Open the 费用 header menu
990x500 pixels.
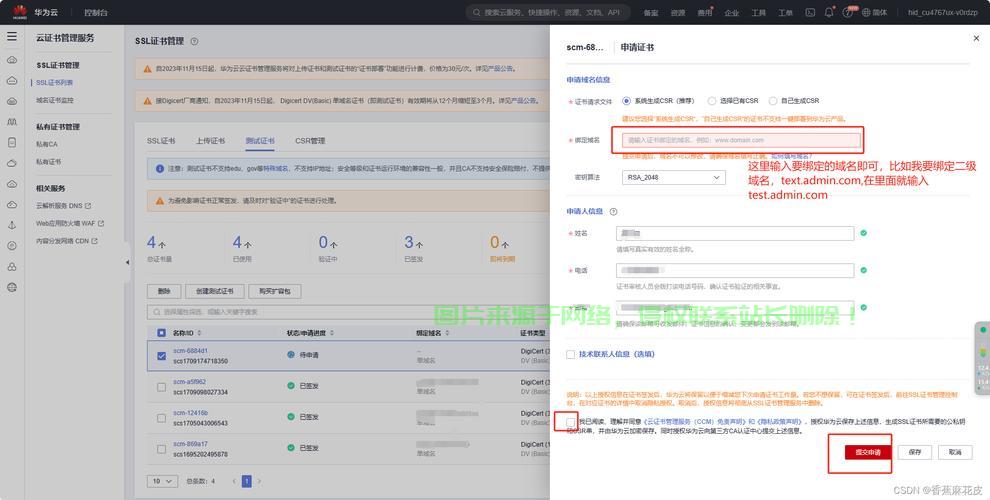pyautogui.click(x=705, y=13)
